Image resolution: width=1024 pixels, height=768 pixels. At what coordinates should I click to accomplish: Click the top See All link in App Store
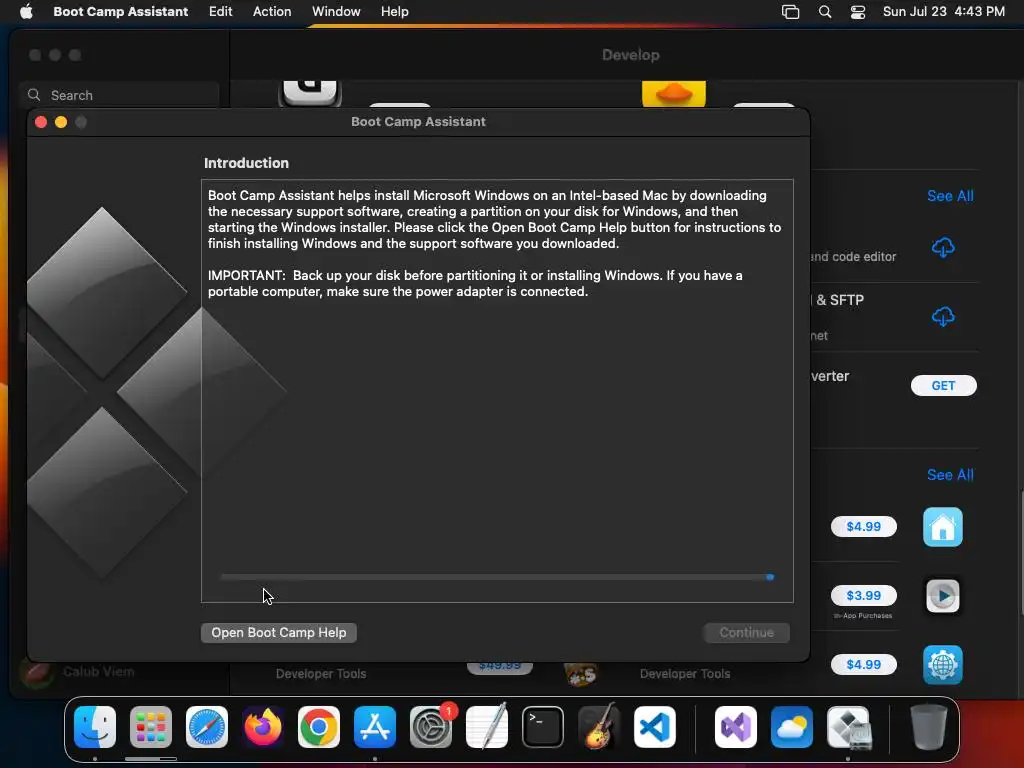point(950,196)
